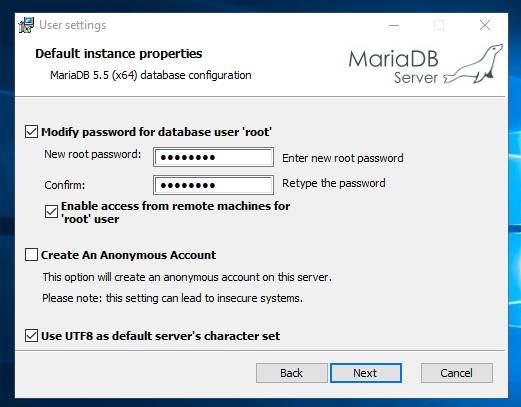Focus the New root password field
Screen dimensions: 521x407
point(213,157)
